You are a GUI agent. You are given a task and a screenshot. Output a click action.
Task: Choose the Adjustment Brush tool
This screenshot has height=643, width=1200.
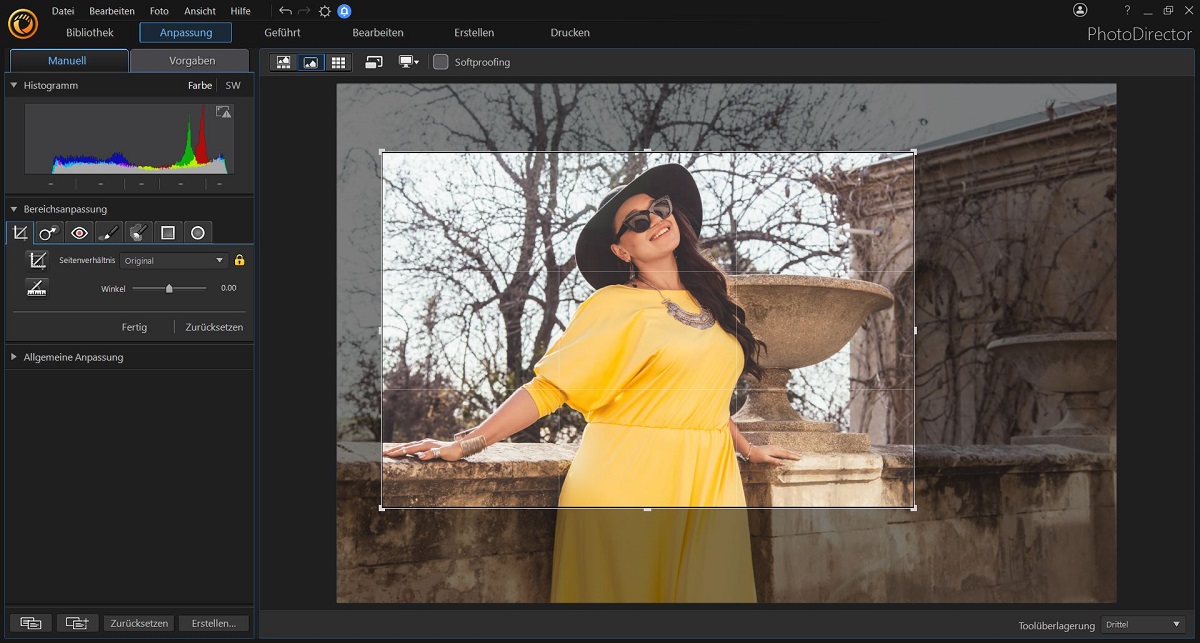click(109, 233)
